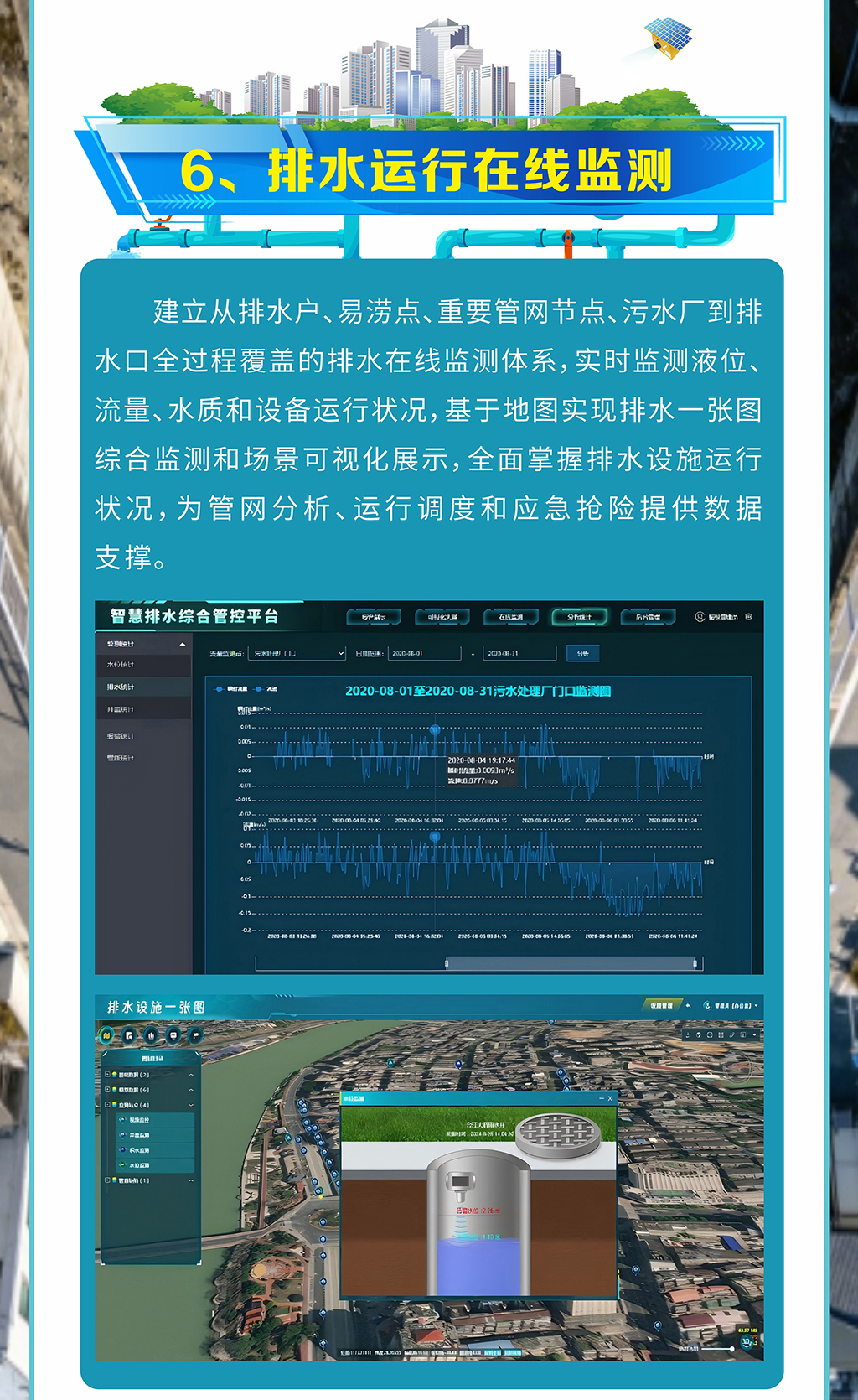Click the split-screen icon in map tool strip
Viewport: 858px width, 1400px height.
pyautogui.click(x=742, y=1035)
